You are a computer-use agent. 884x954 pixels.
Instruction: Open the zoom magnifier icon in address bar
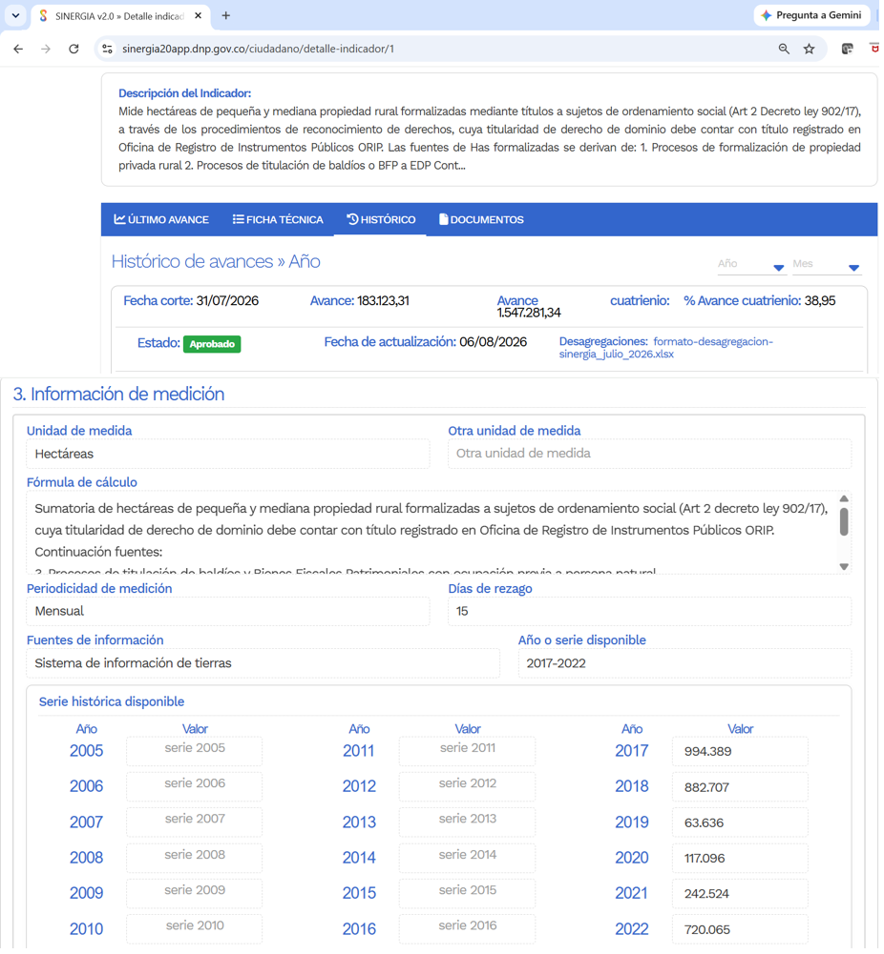coord(784,49)
